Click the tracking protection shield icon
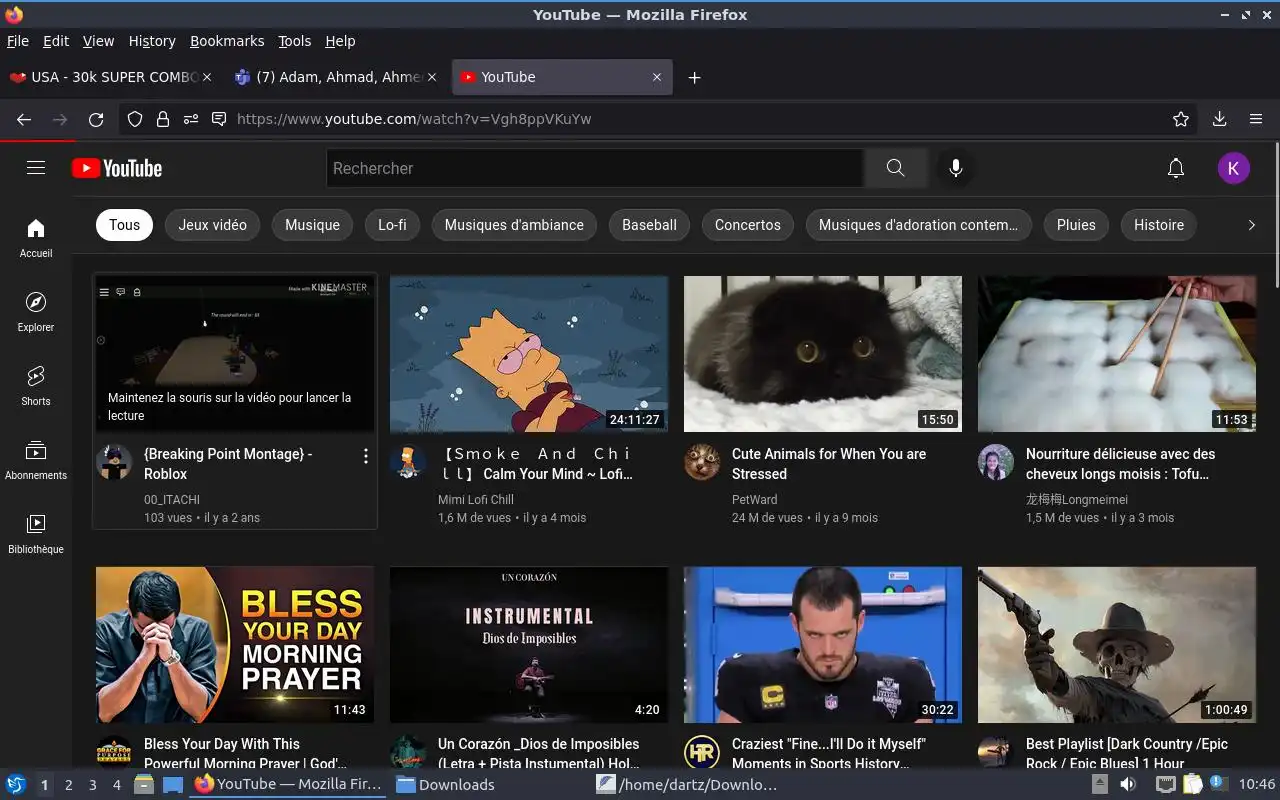Screen dimensions: 1280x800 coord(135,119)
